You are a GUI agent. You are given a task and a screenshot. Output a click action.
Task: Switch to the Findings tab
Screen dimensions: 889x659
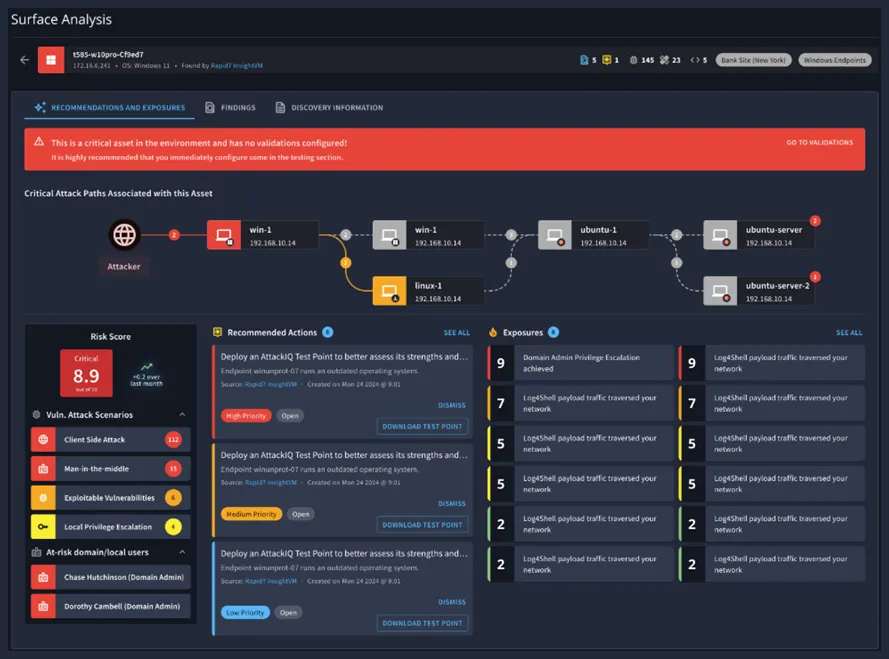231,108
